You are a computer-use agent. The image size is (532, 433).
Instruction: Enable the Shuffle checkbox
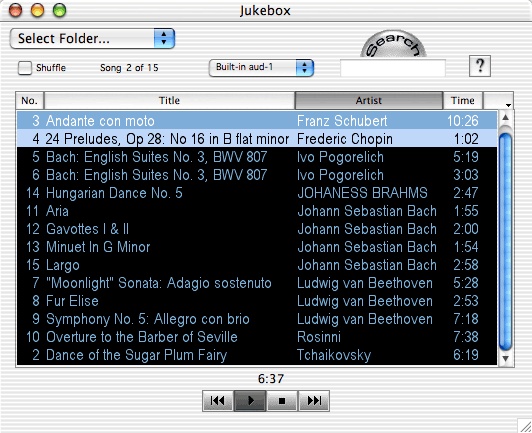pos(25,68)
